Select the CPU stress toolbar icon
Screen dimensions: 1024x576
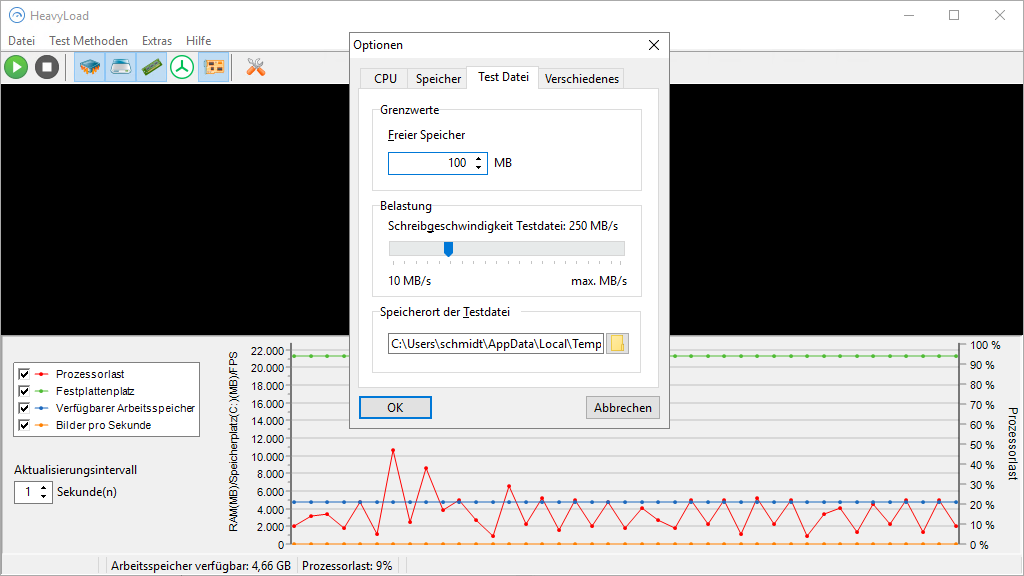[x=89, y=67]
